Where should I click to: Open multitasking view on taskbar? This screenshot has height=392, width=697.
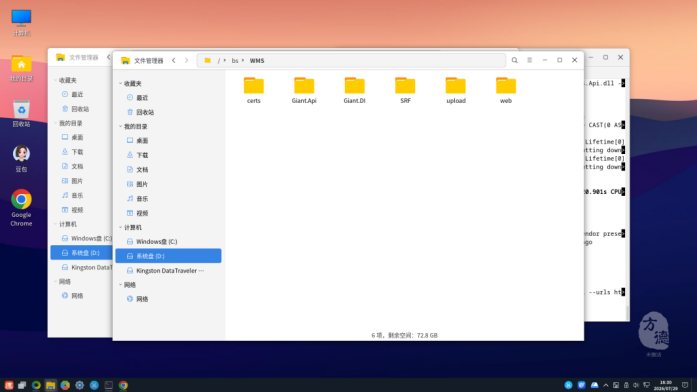coord(22,385)
